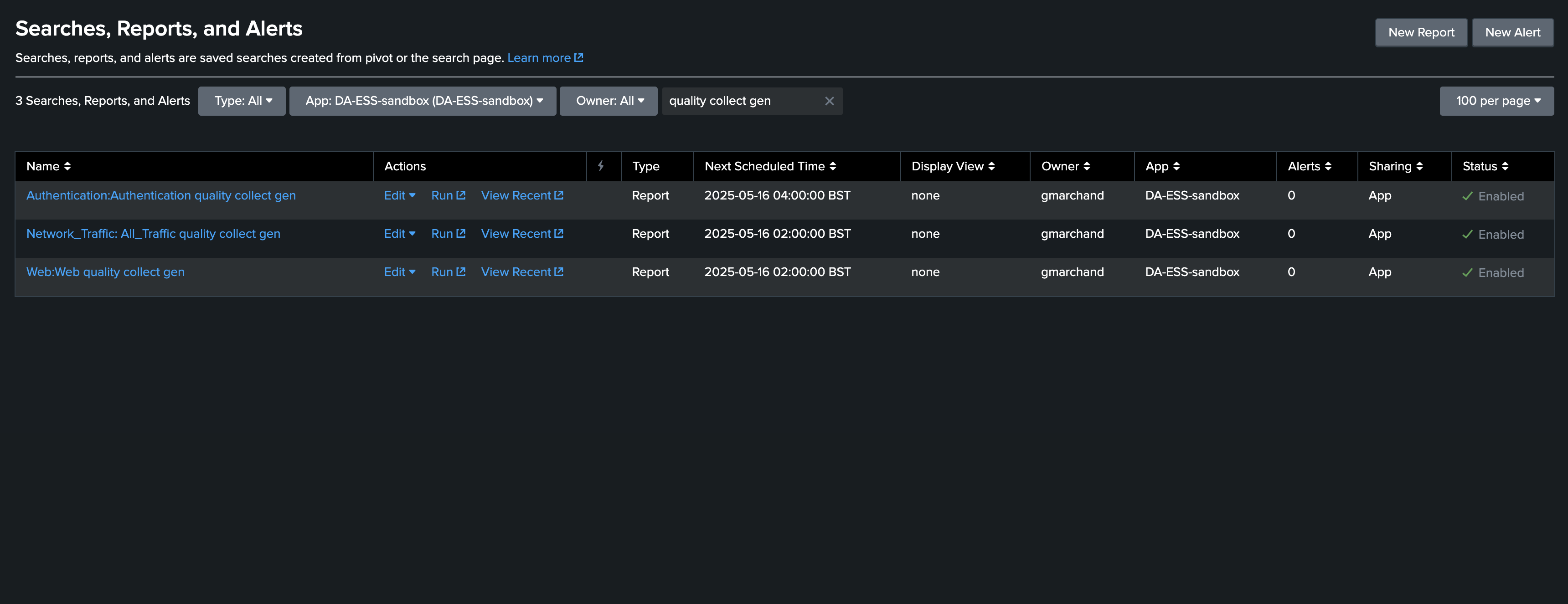This screenshot has width=1568, height=604.
Task: Expand Edit menu for Web:Web report
Action: coord(399,272)
